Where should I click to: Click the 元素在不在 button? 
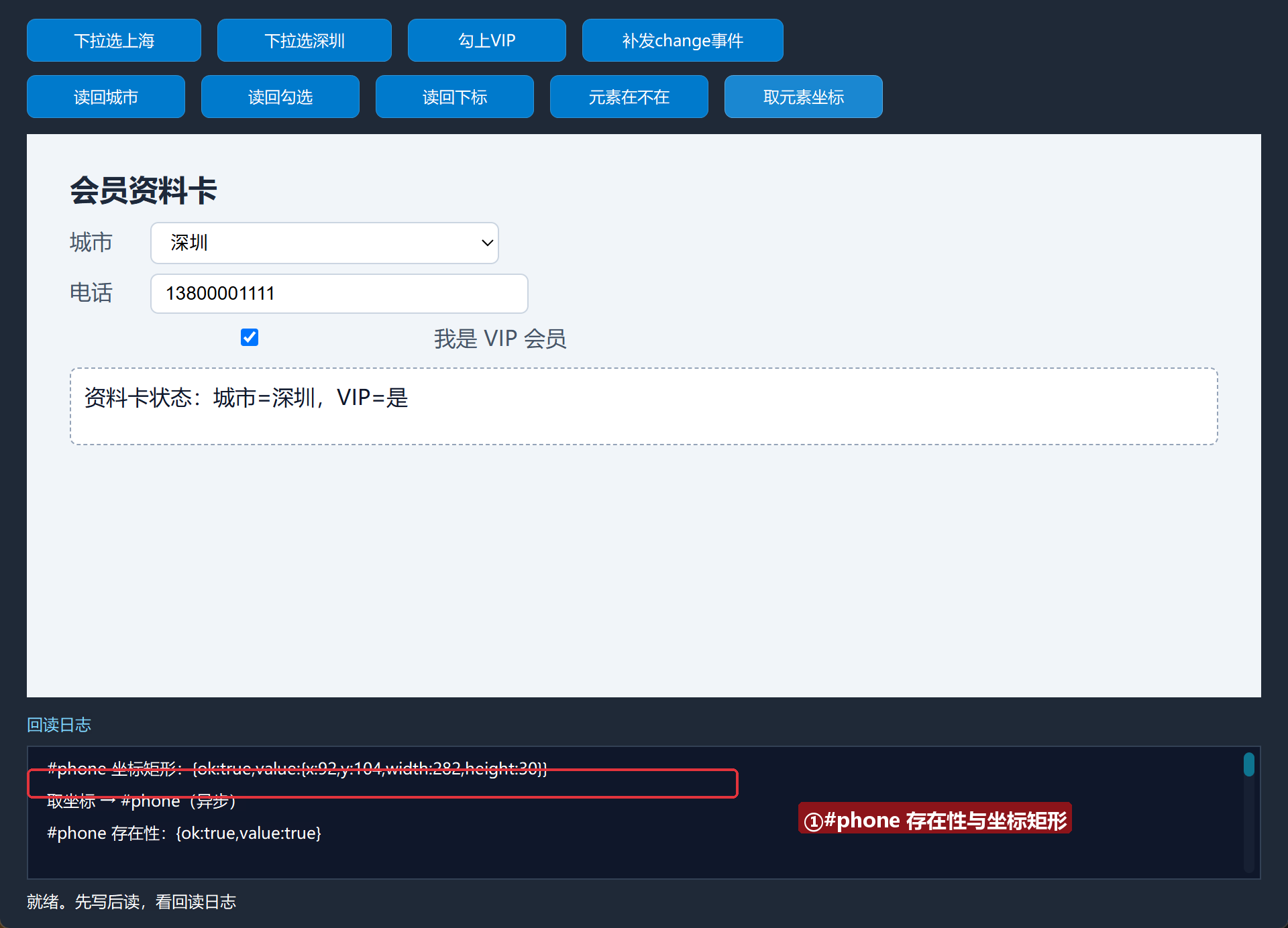click(629, 97)
